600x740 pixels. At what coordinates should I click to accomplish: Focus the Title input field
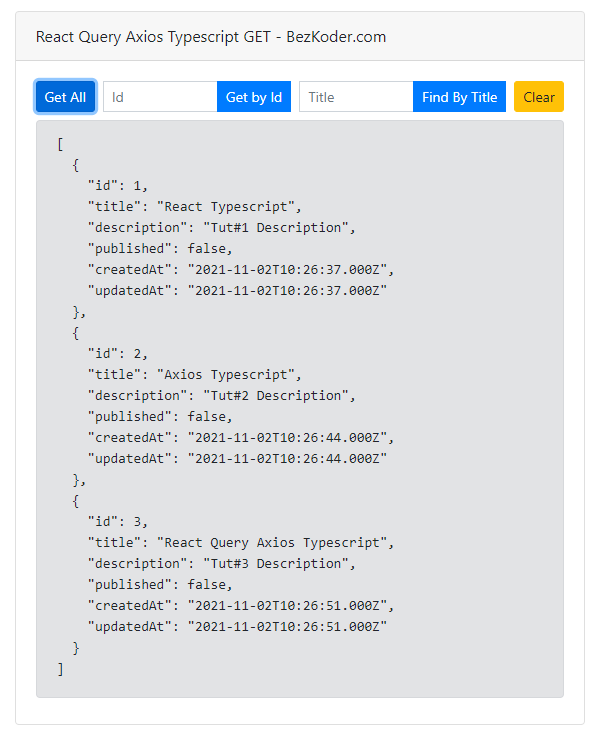356,97
